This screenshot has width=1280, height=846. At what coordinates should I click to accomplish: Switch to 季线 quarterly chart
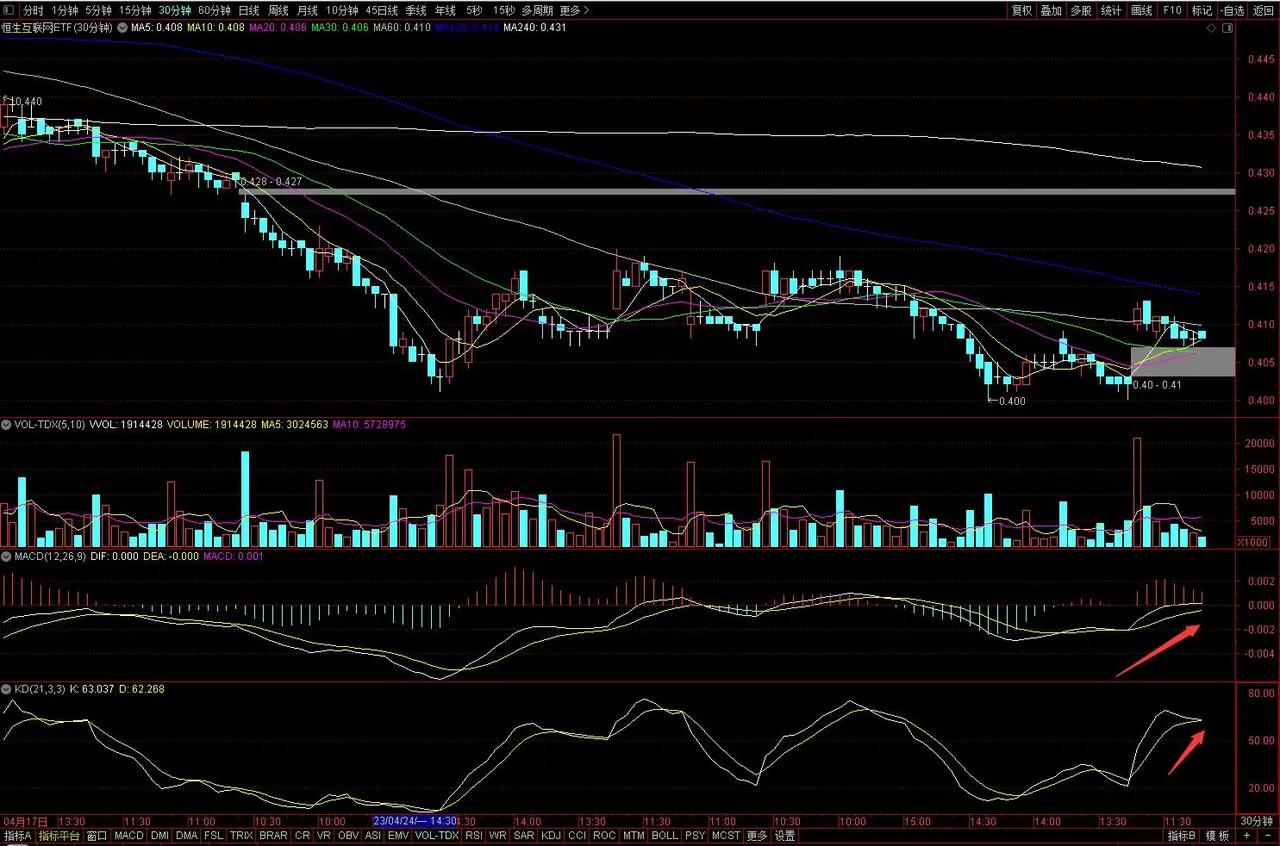(x=415, y=10)
